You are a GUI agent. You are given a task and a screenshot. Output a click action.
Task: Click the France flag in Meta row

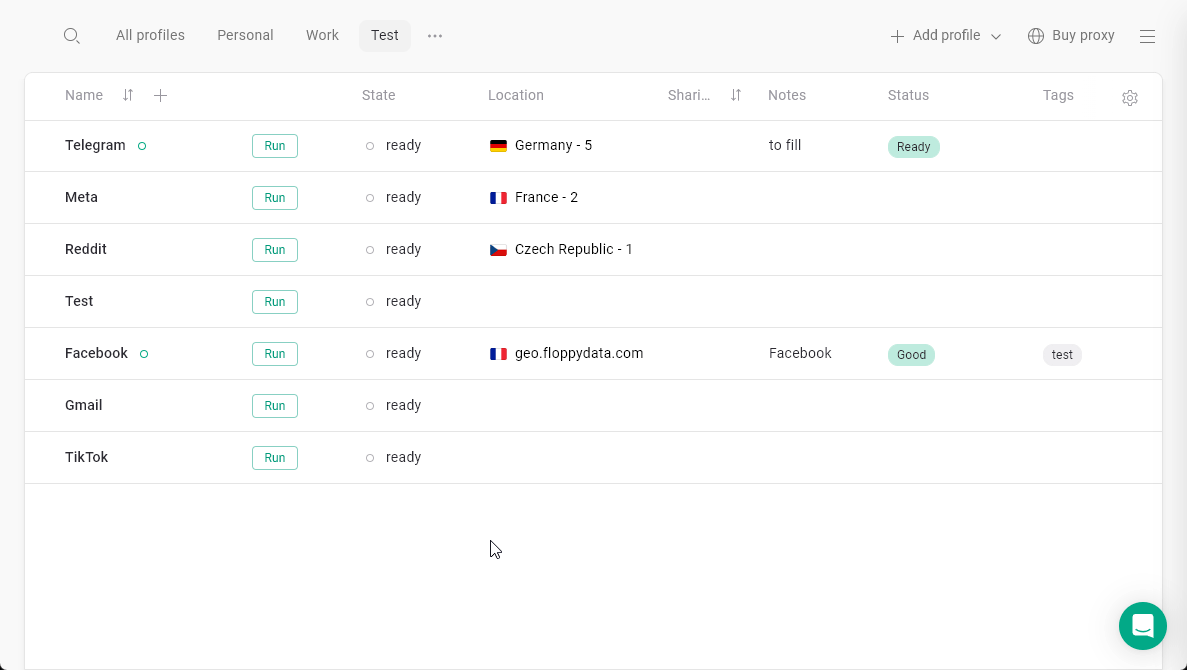tap(498, 198)
